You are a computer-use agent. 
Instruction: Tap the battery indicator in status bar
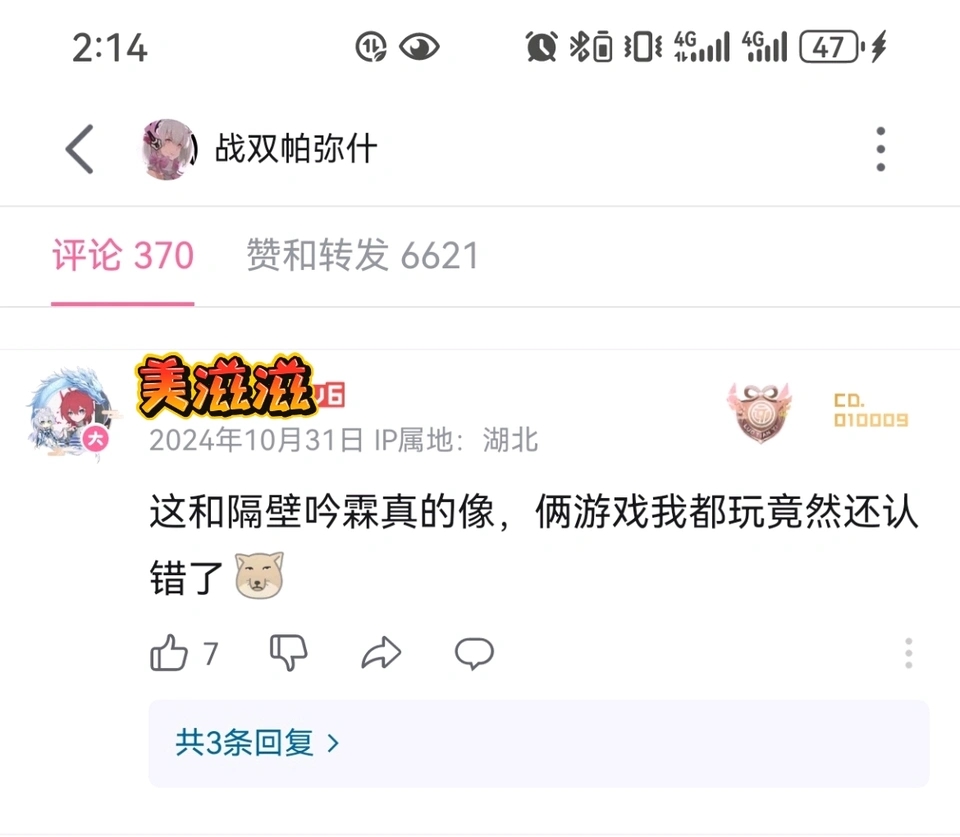coord(831,47)
